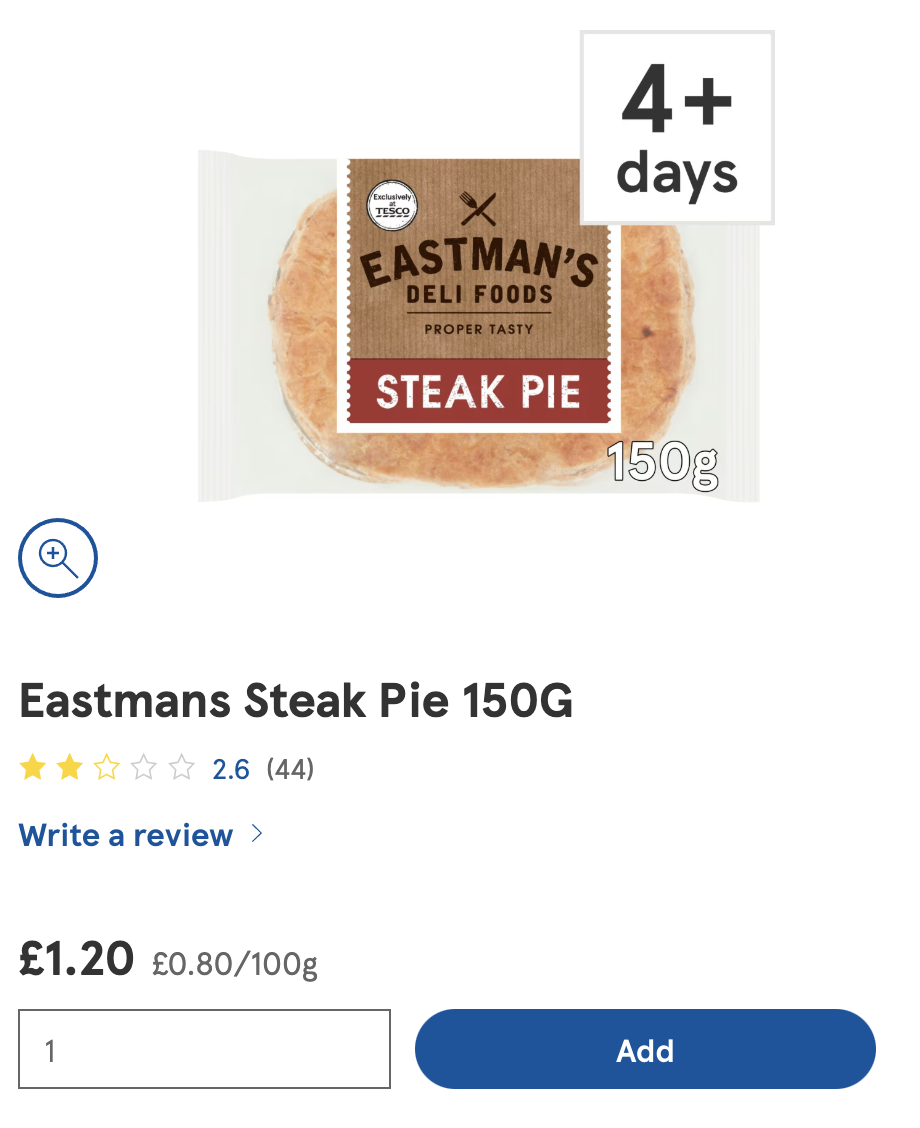Viewport: 920px width, 1128px height.
Task: Click the £0.80/100g unit price
Action: tap(234, 964)
